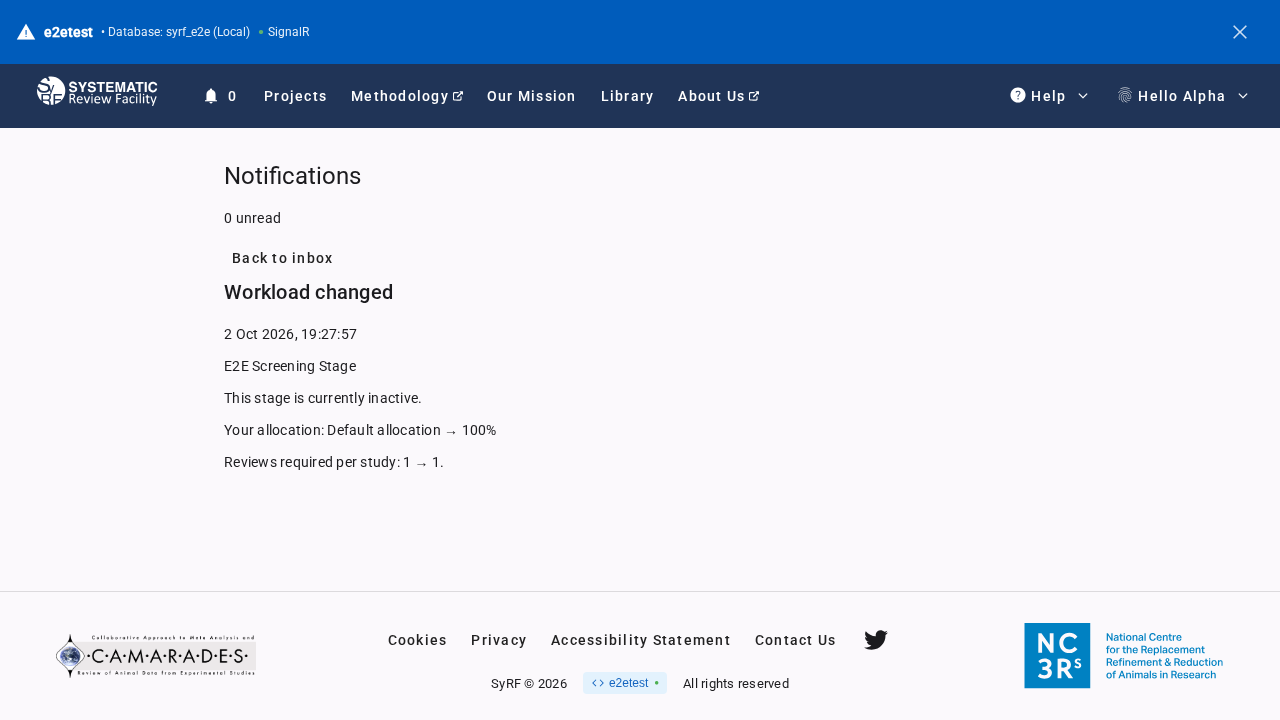Screen dimensions: 1280x720
Task: Open the Methodology external link
Action: click(x=407, y=96)
